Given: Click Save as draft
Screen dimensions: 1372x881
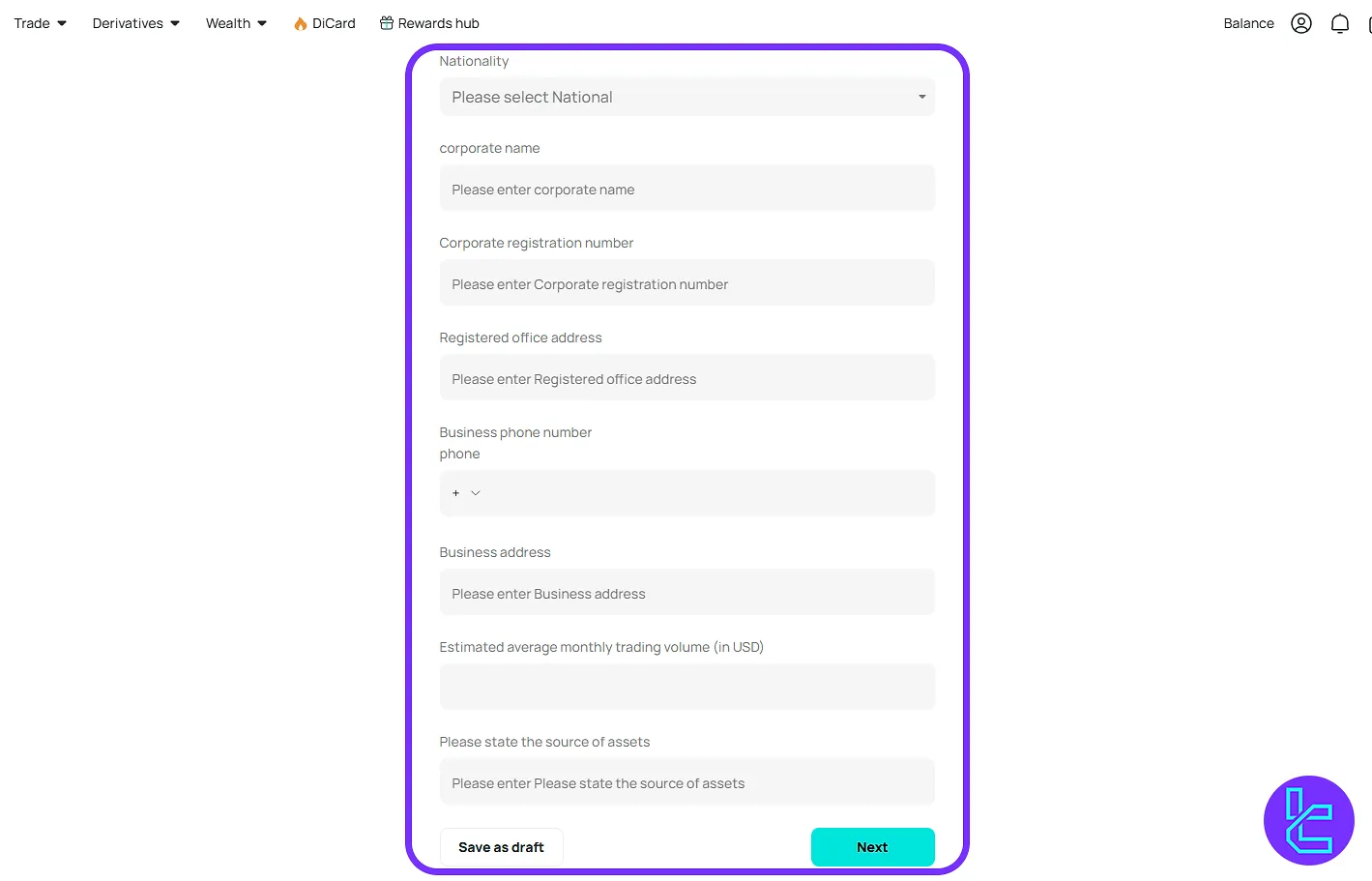Looking at the screenshot, I should pyautogui.click(x=501, y=846).
